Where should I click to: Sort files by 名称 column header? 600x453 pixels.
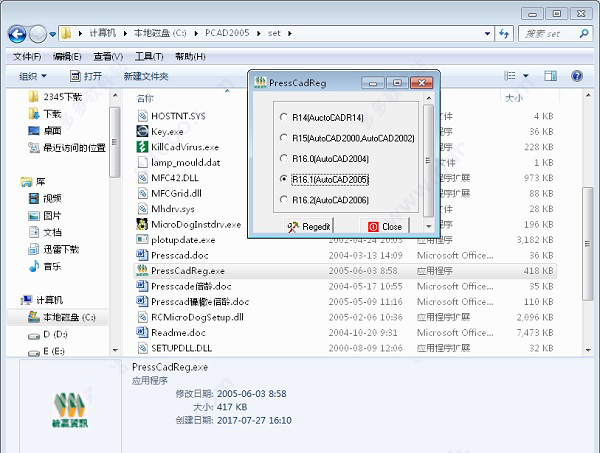click(x=145, y=98)
